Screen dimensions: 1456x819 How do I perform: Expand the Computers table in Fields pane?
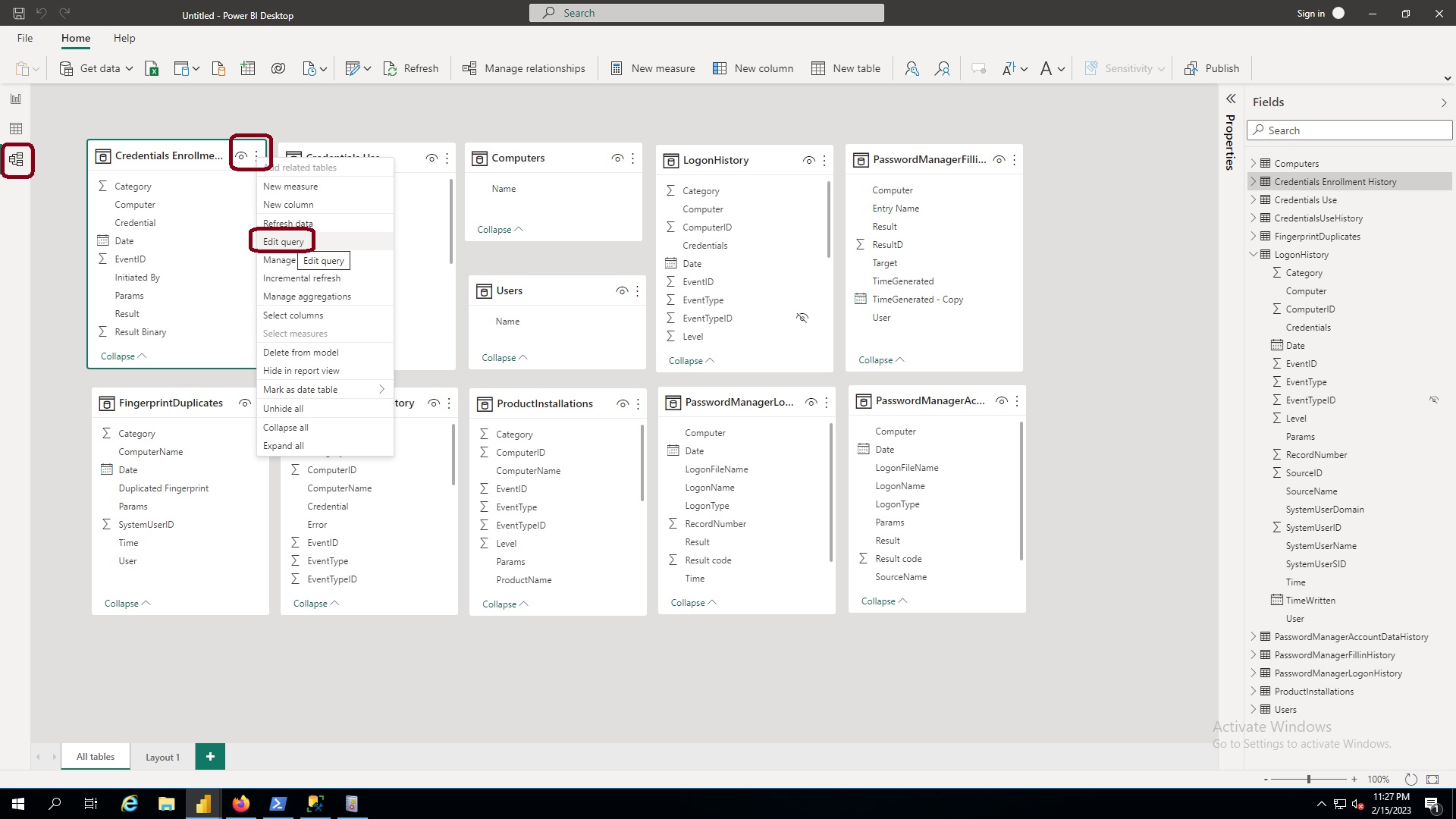(1253, 163)
